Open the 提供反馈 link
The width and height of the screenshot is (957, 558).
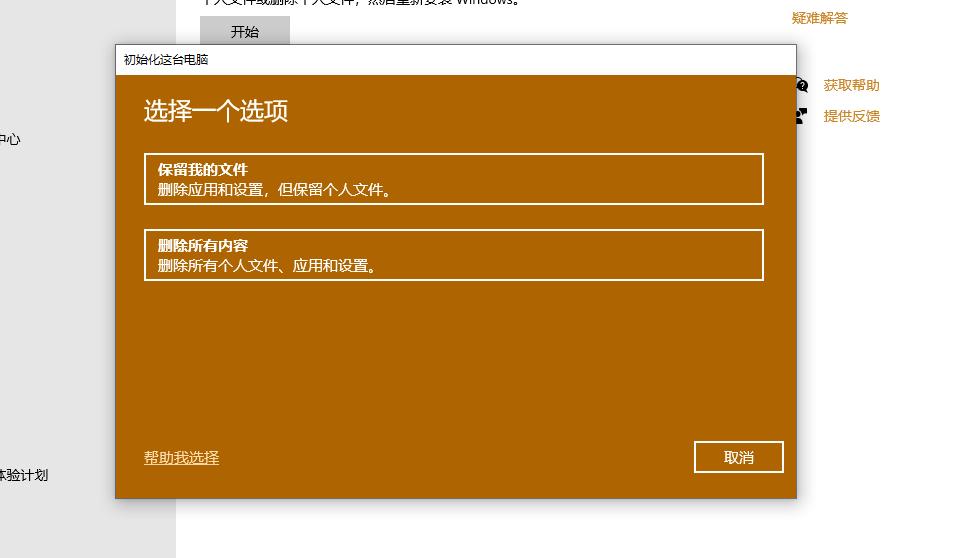click(851, 116)
